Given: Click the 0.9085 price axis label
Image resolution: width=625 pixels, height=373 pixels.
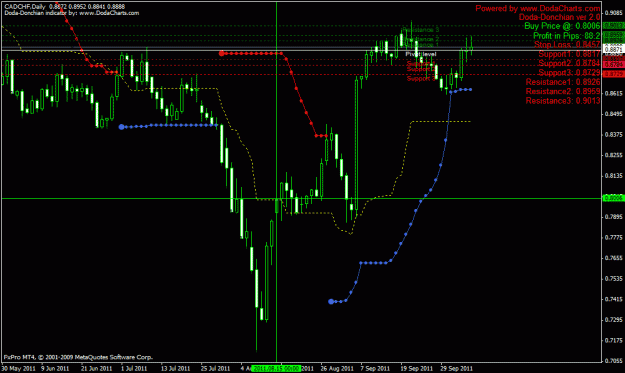Looking at the screenshot, I should 614,12.
